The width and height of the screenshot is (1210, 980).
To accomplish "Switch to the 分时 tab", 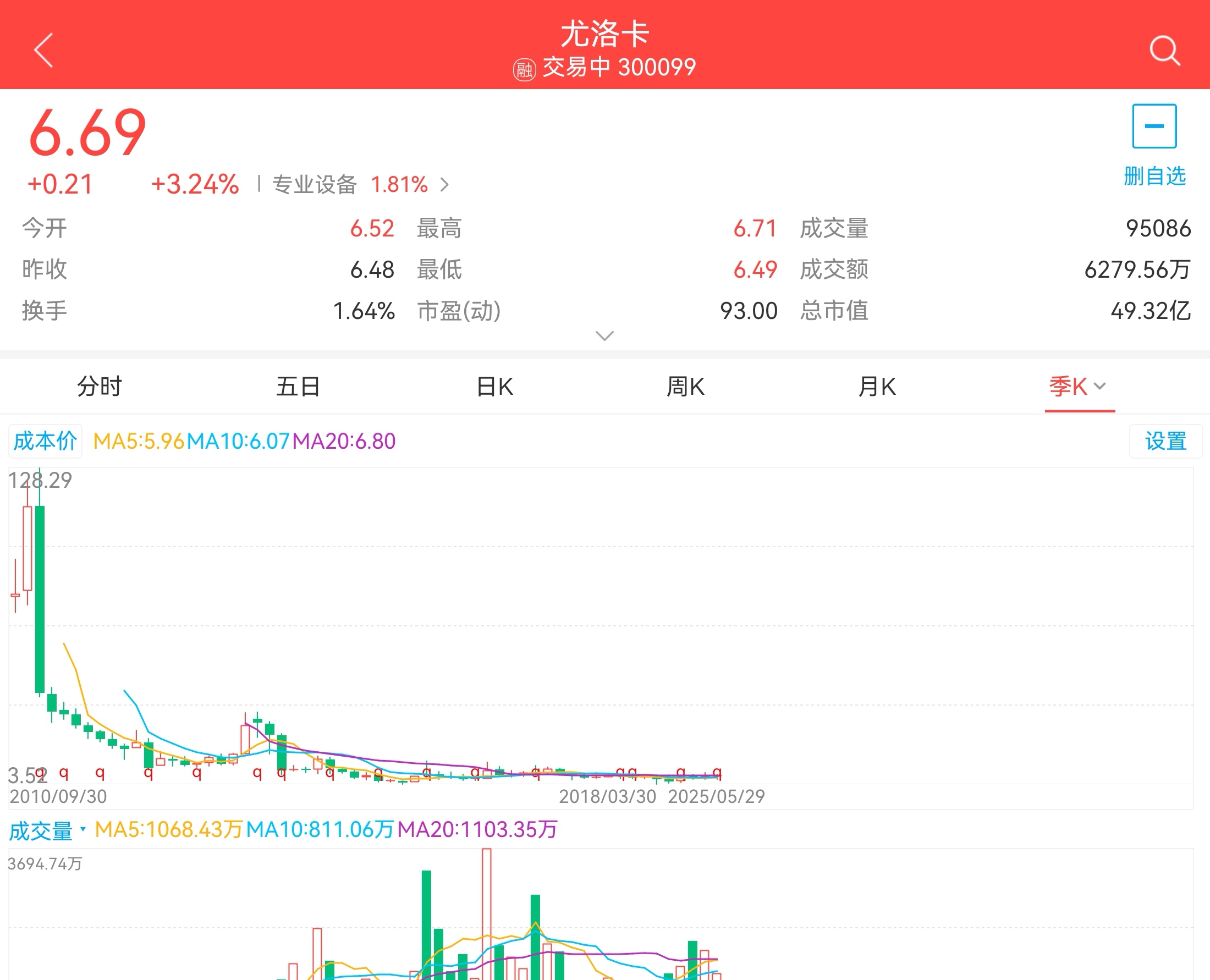I will point(100,387).
